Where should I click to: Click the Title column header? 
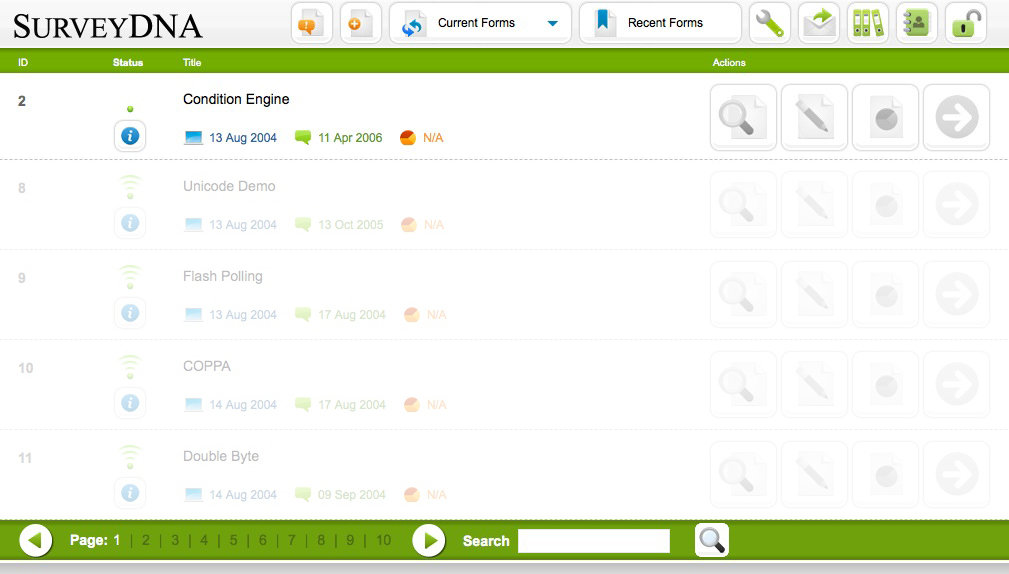[192, 62]
